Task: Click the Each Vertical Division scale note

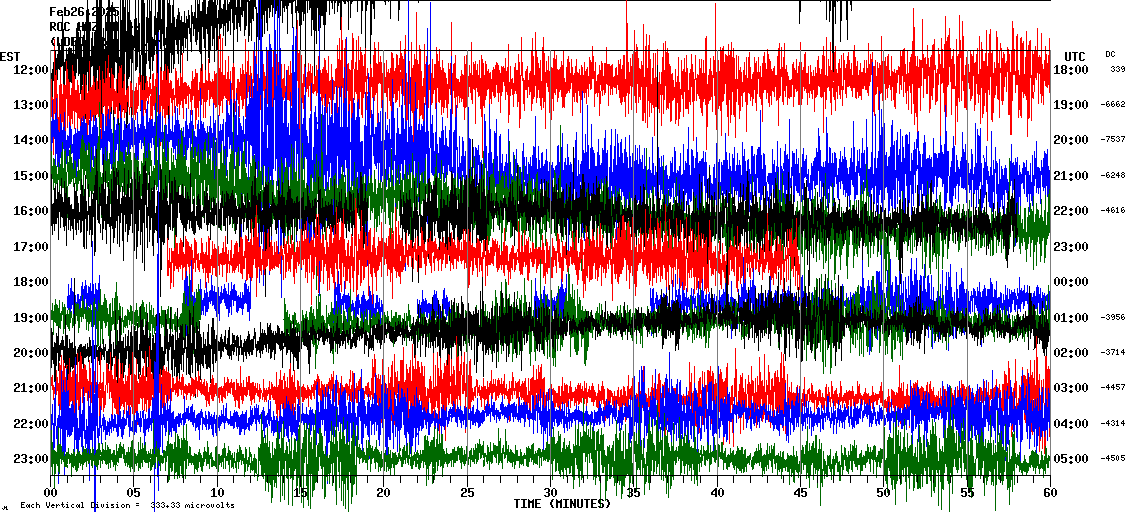Action: click(127, 506)
